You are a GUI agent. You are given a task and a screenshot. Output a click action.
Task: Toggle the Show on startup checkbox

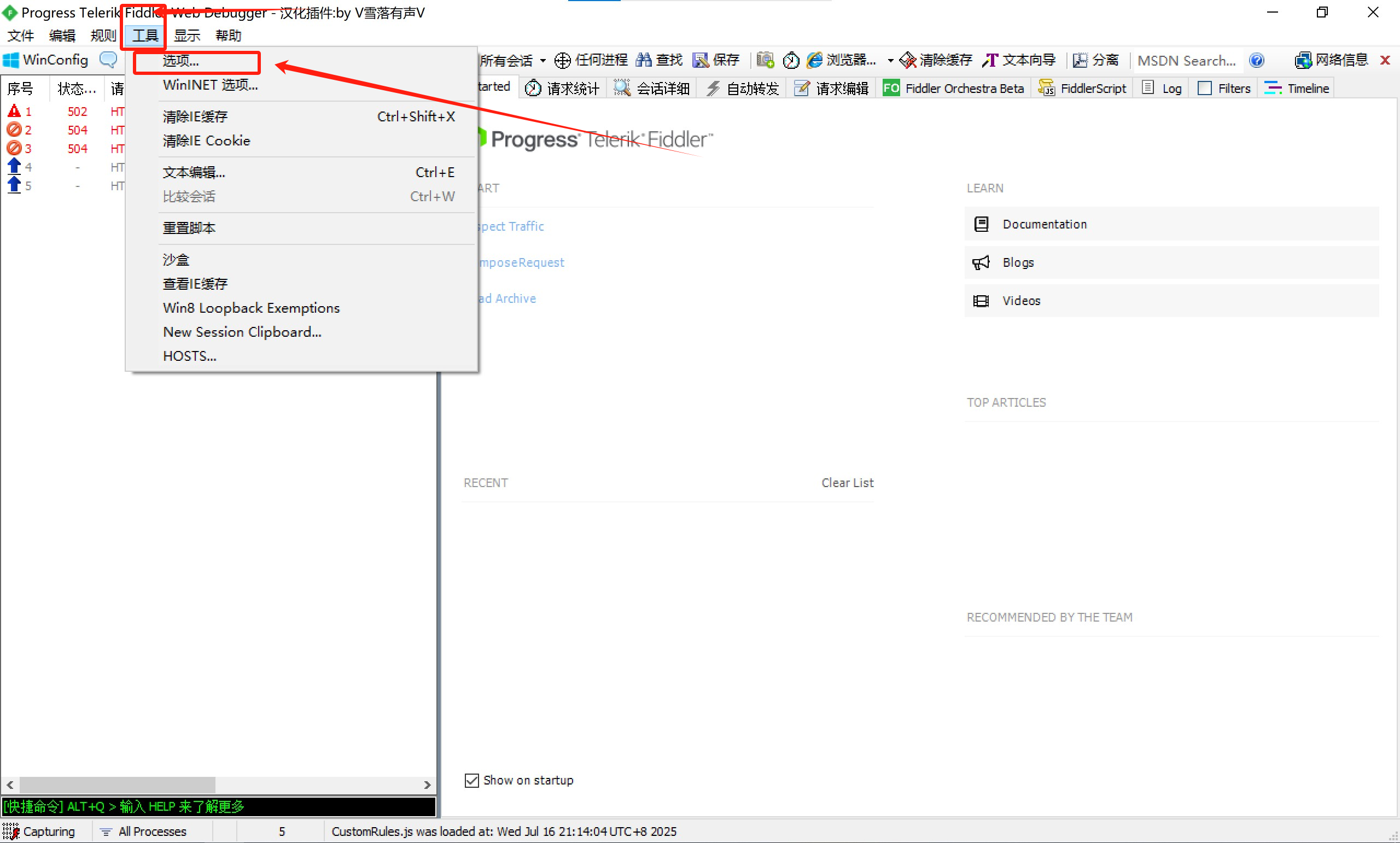coord(471,781)
